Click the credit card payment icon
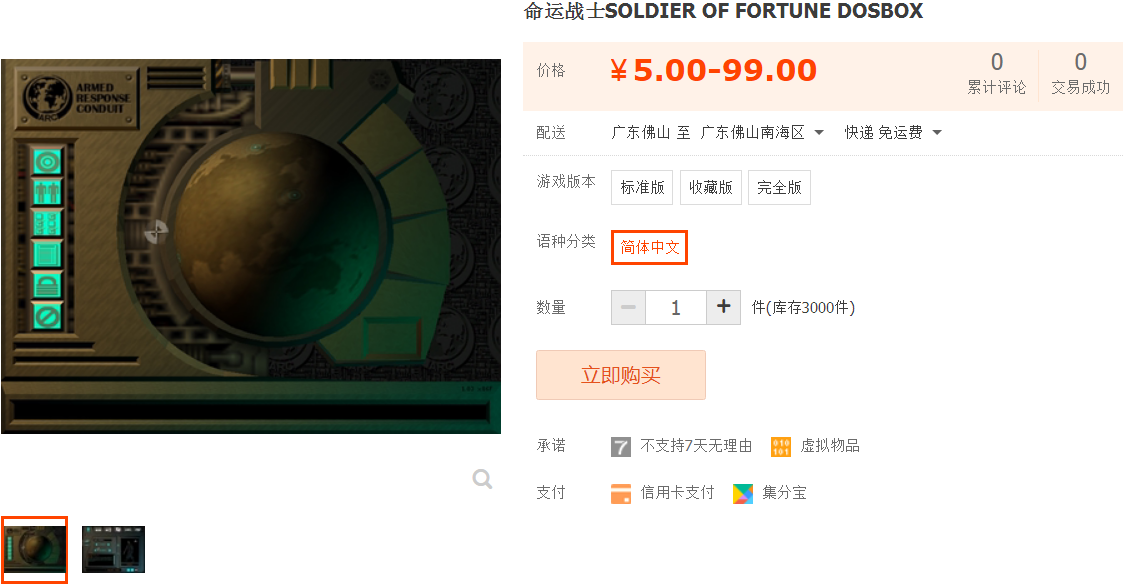This screenshot has height=587, width=1127. click(x=620, y=494)
